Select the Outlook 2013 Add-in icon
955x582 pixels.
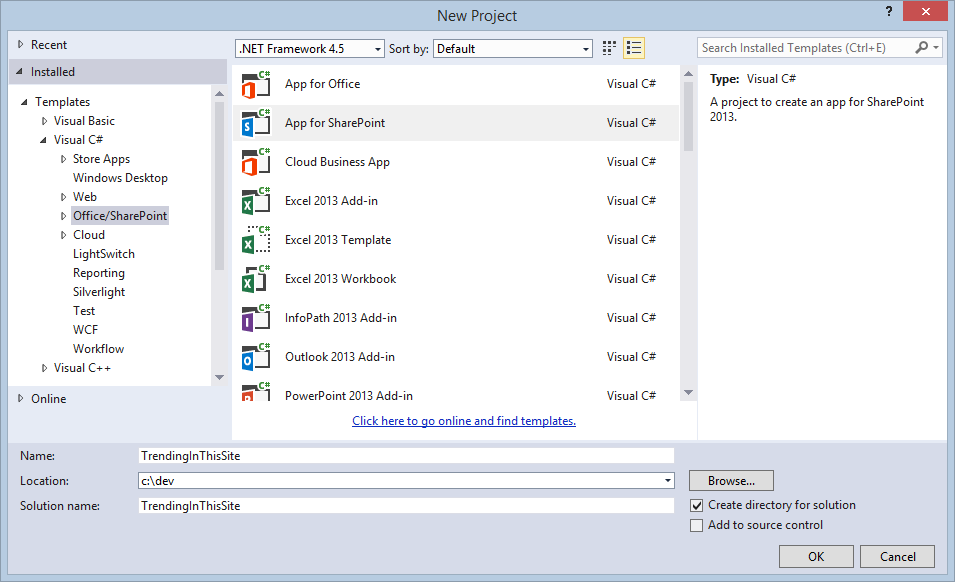tap(256, 357)
